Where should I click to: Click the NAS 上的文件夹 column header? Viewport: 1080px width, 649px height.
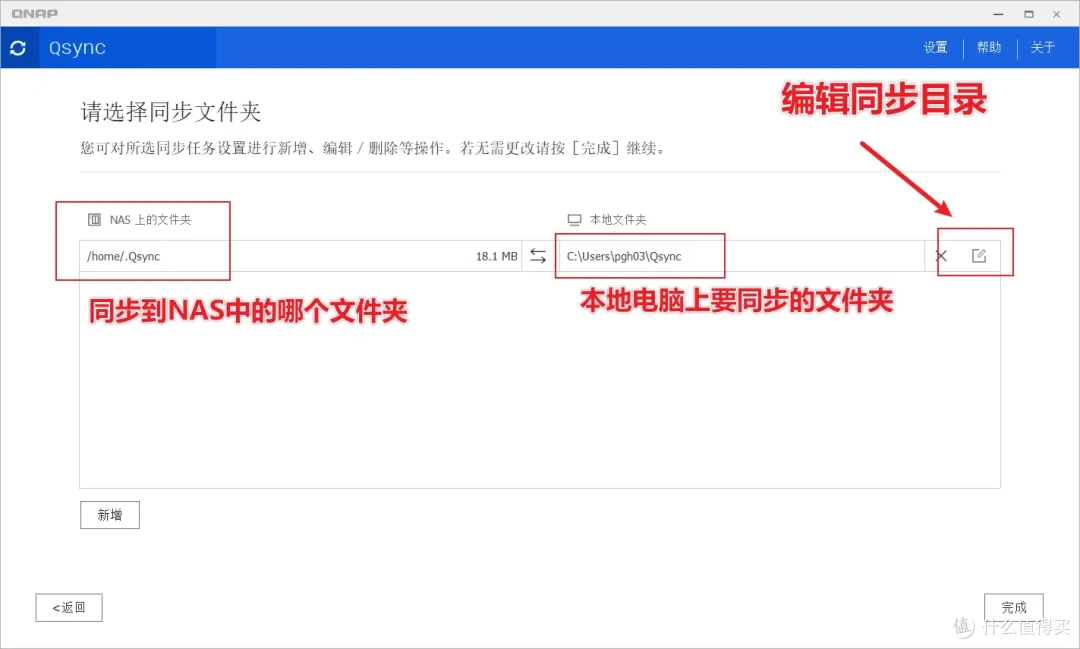pyautogui.click(x=150, y=220)
